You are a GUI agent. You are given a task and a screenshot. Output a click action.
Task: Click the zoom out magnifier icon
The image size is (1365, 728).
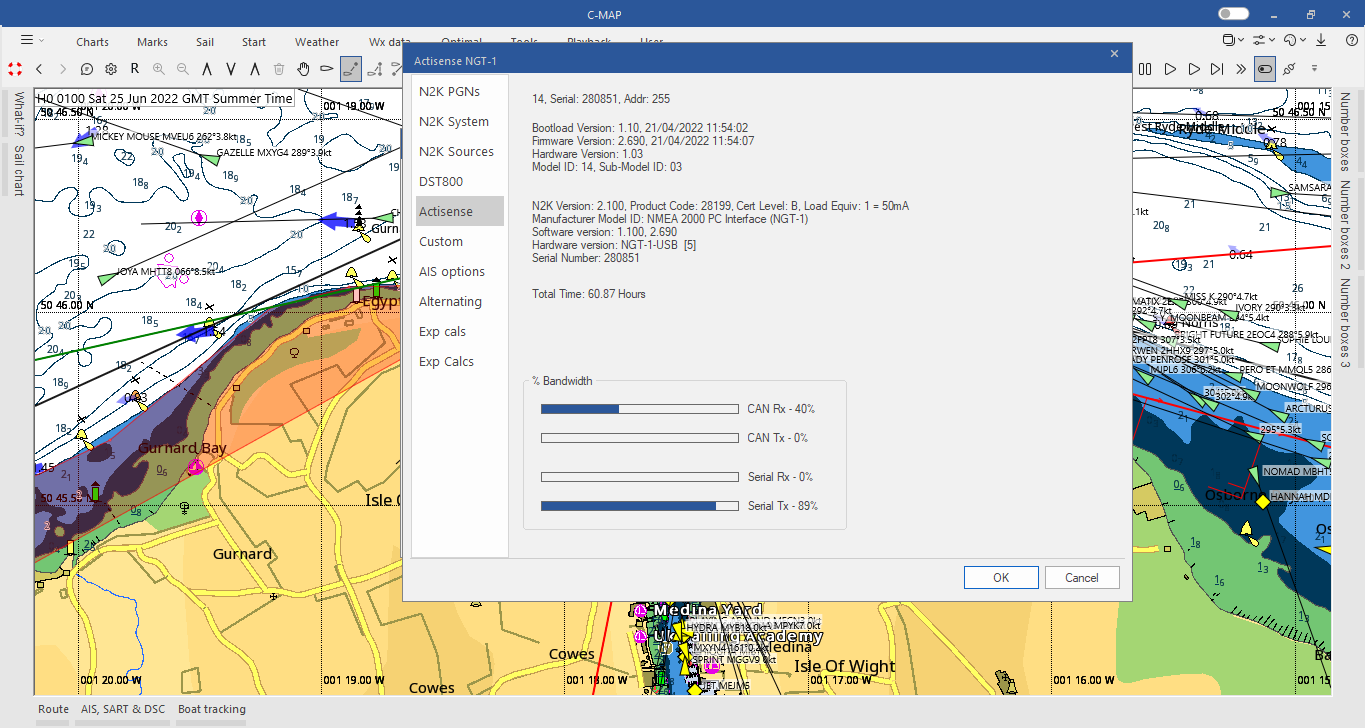point(183,69)
